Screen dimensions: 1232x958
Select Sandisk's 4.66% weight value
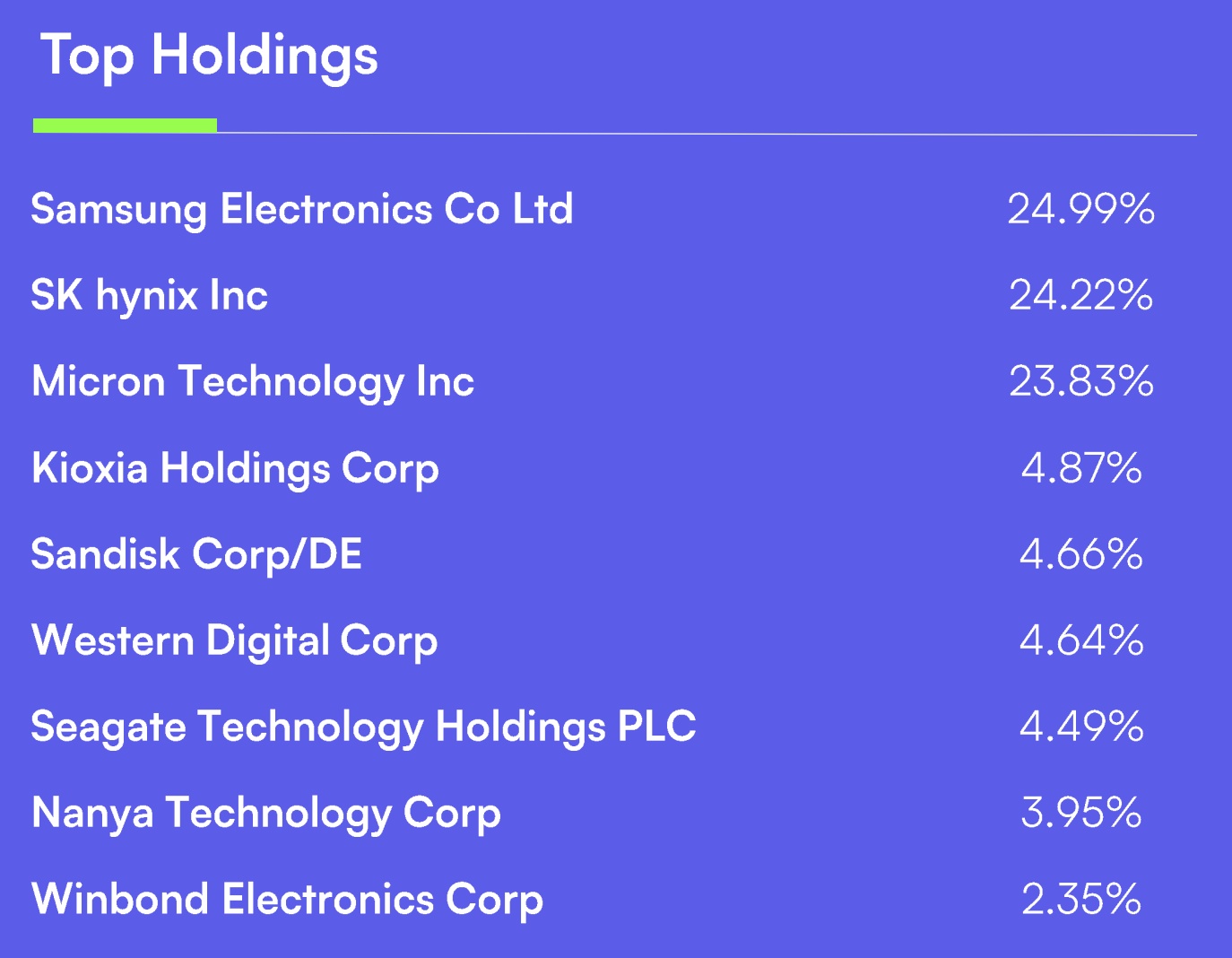pos(1080,553)
